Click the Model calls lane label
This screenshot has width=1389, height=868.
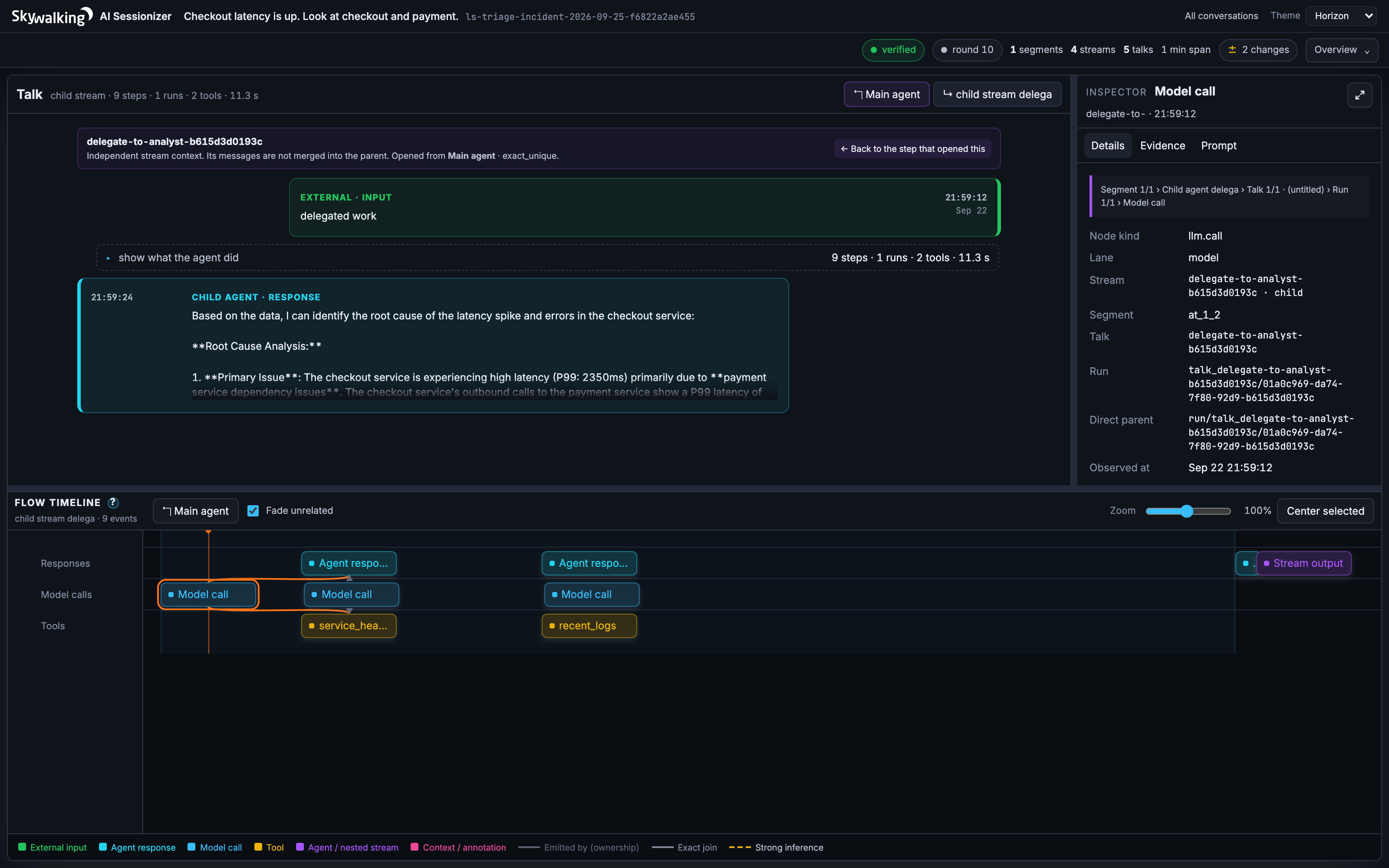(x=66, y=595)
